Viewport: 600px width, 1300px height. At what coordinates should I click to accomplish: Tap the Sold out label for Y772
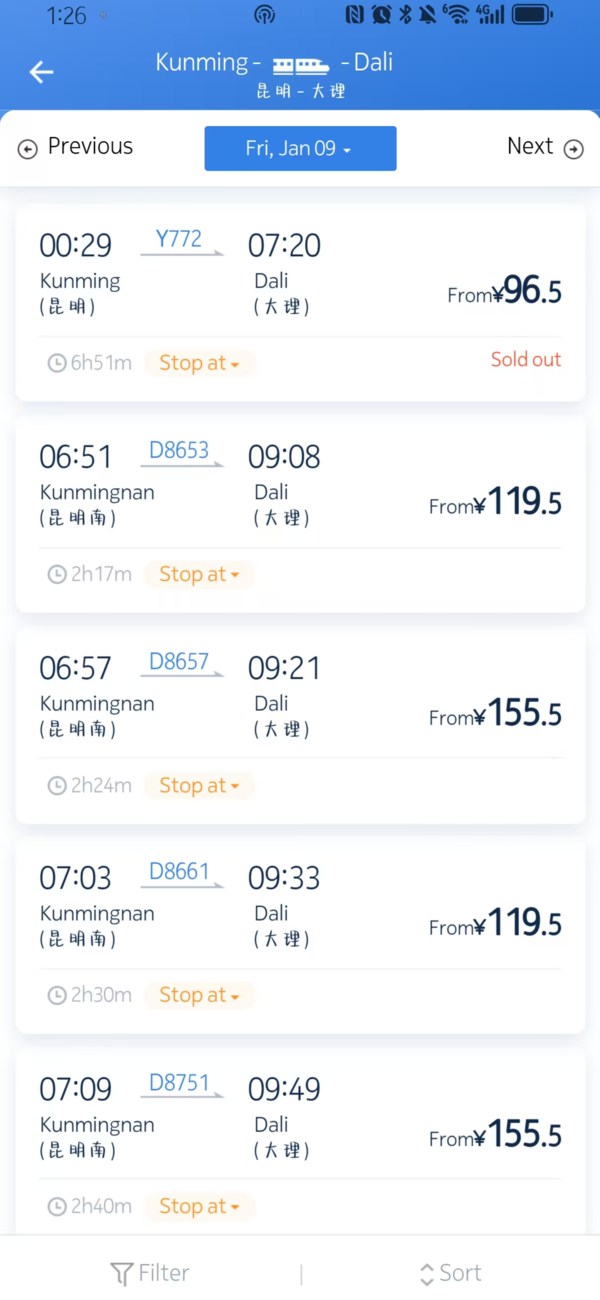(525, 360)
